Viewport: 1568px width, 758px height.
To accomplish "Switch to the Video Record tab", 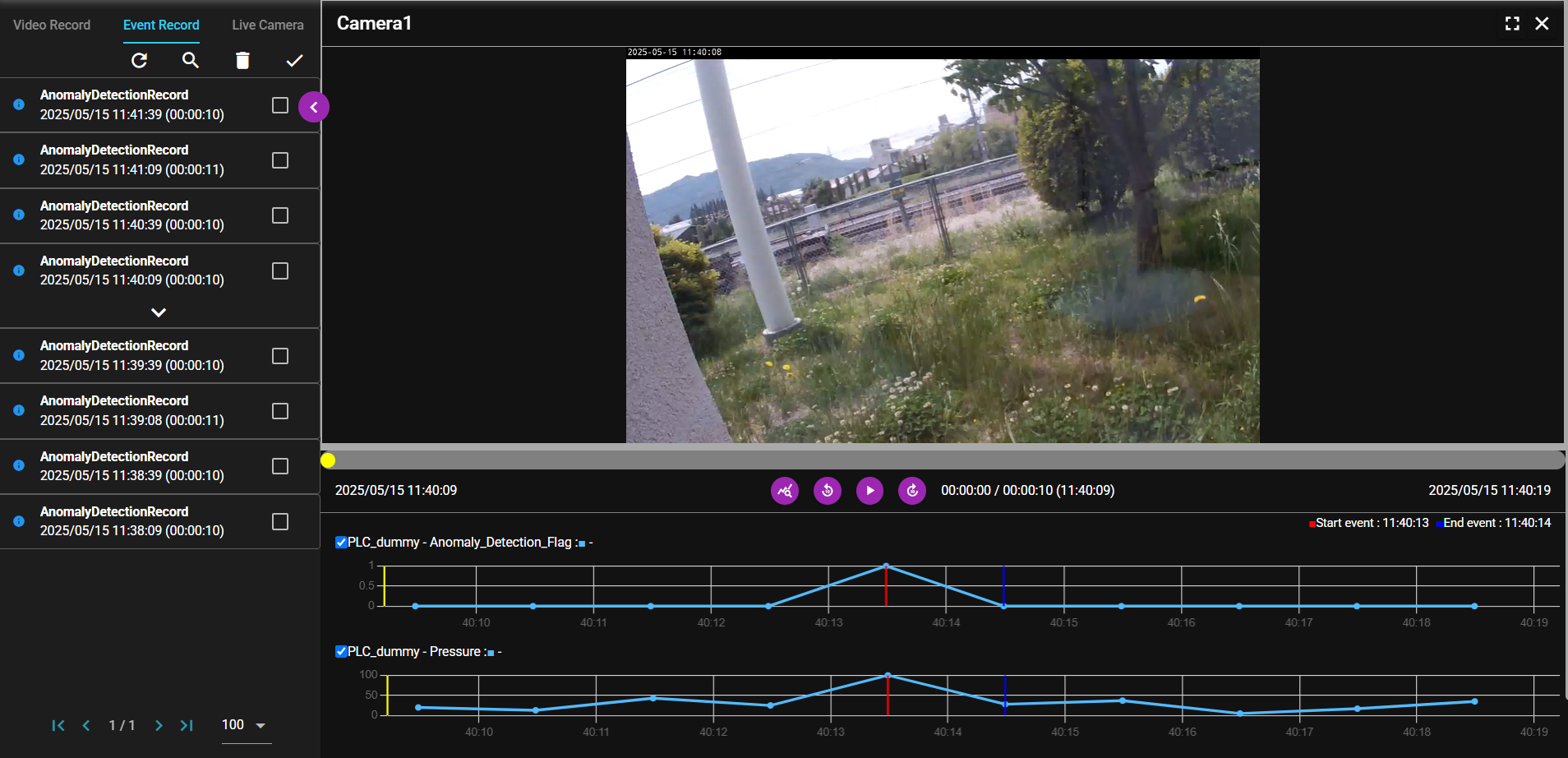I will (x=52, y=25).
